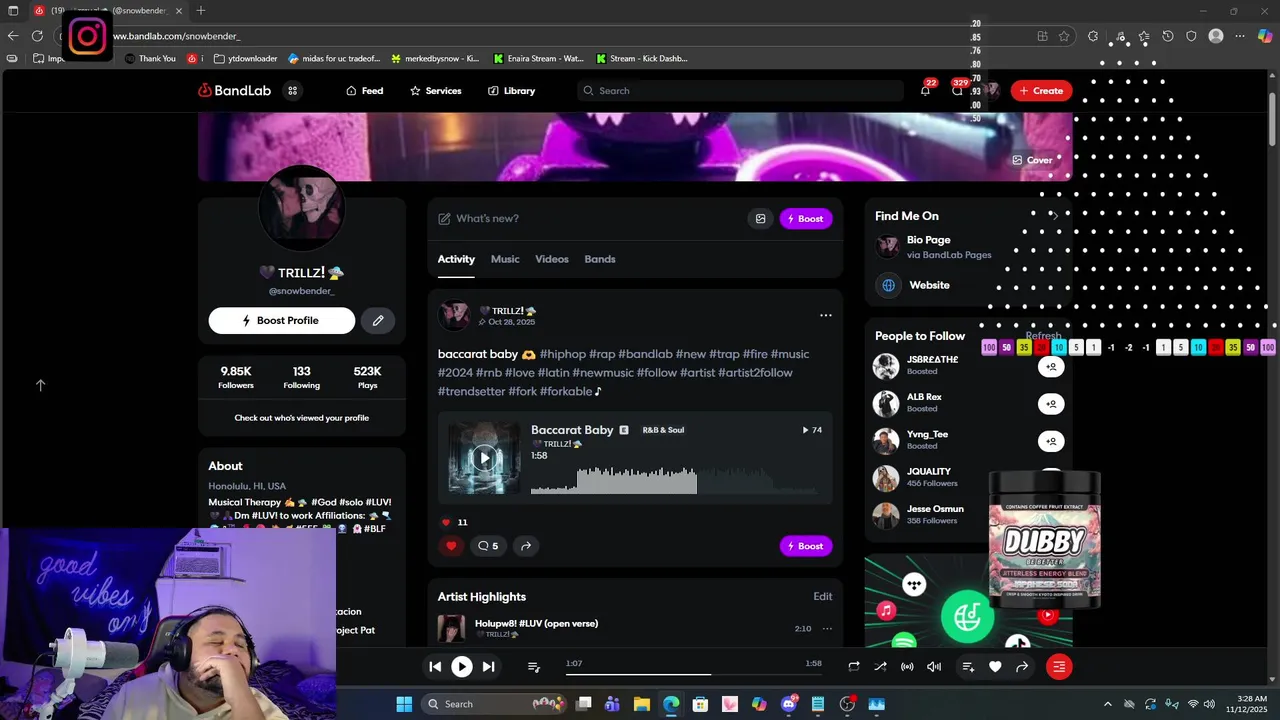
Task: Switch to the Videos tab
Action: pyautogui.click(x=551, y=259)
